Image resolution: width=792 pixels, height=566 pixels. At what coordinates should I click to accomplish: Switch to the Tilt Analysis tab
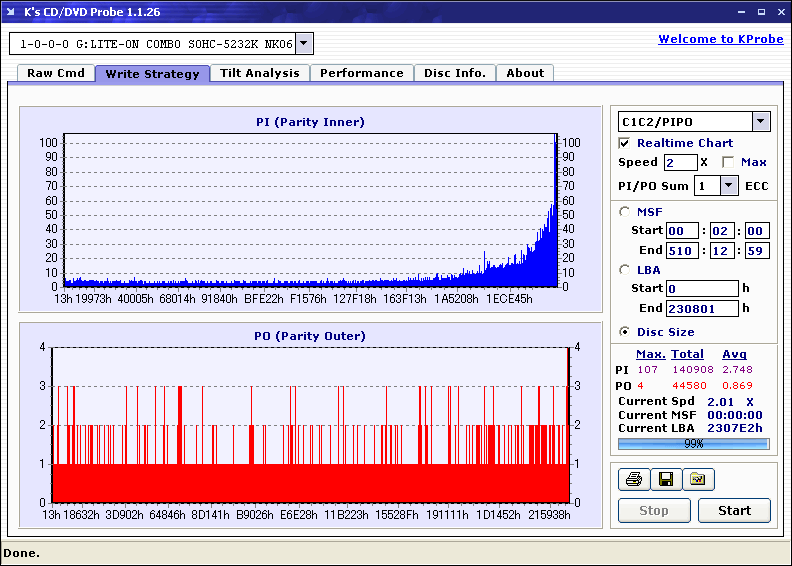click(260, 73)
